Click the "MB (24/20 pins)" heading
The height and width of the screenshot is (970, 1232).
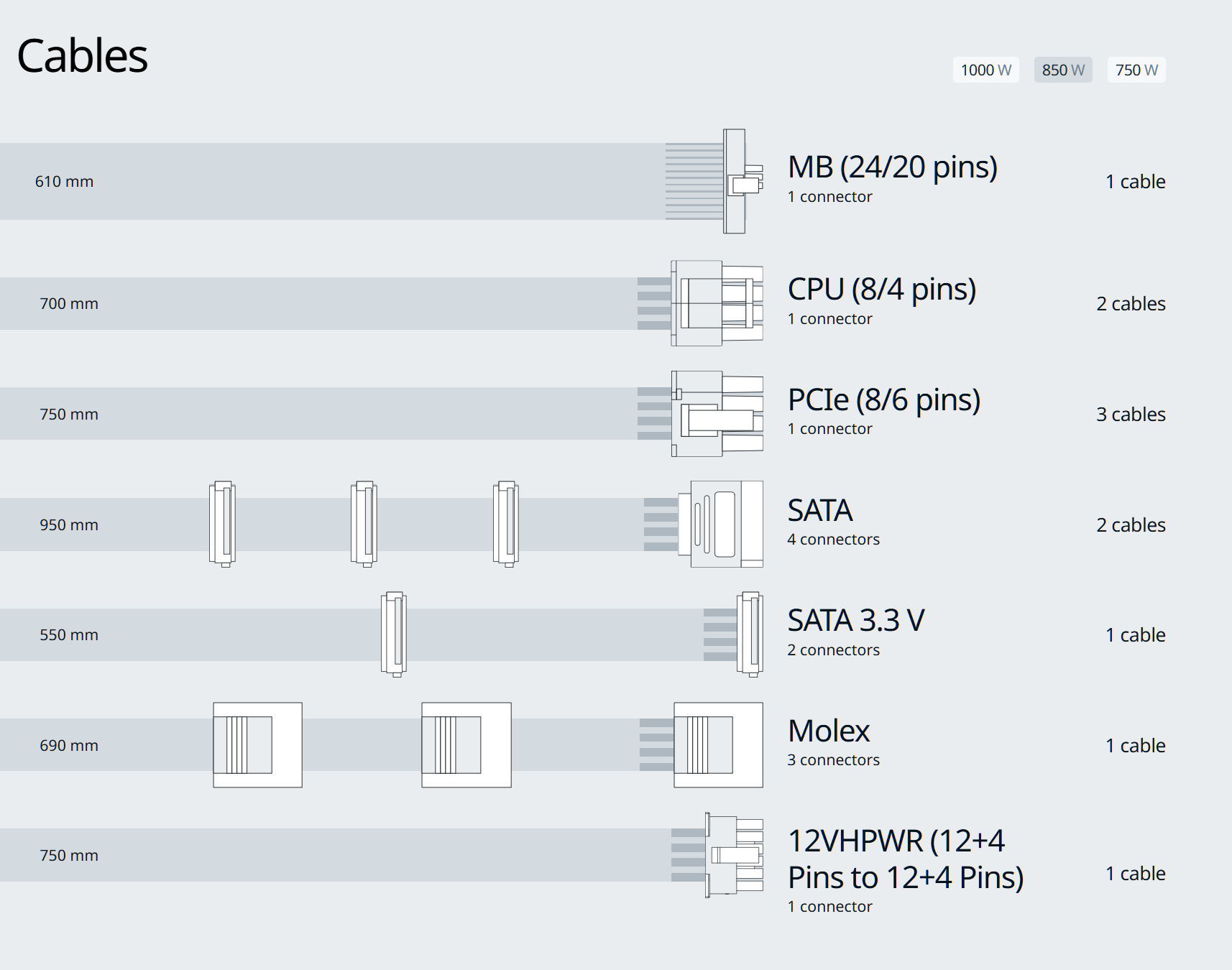click(x=892, y=167)
